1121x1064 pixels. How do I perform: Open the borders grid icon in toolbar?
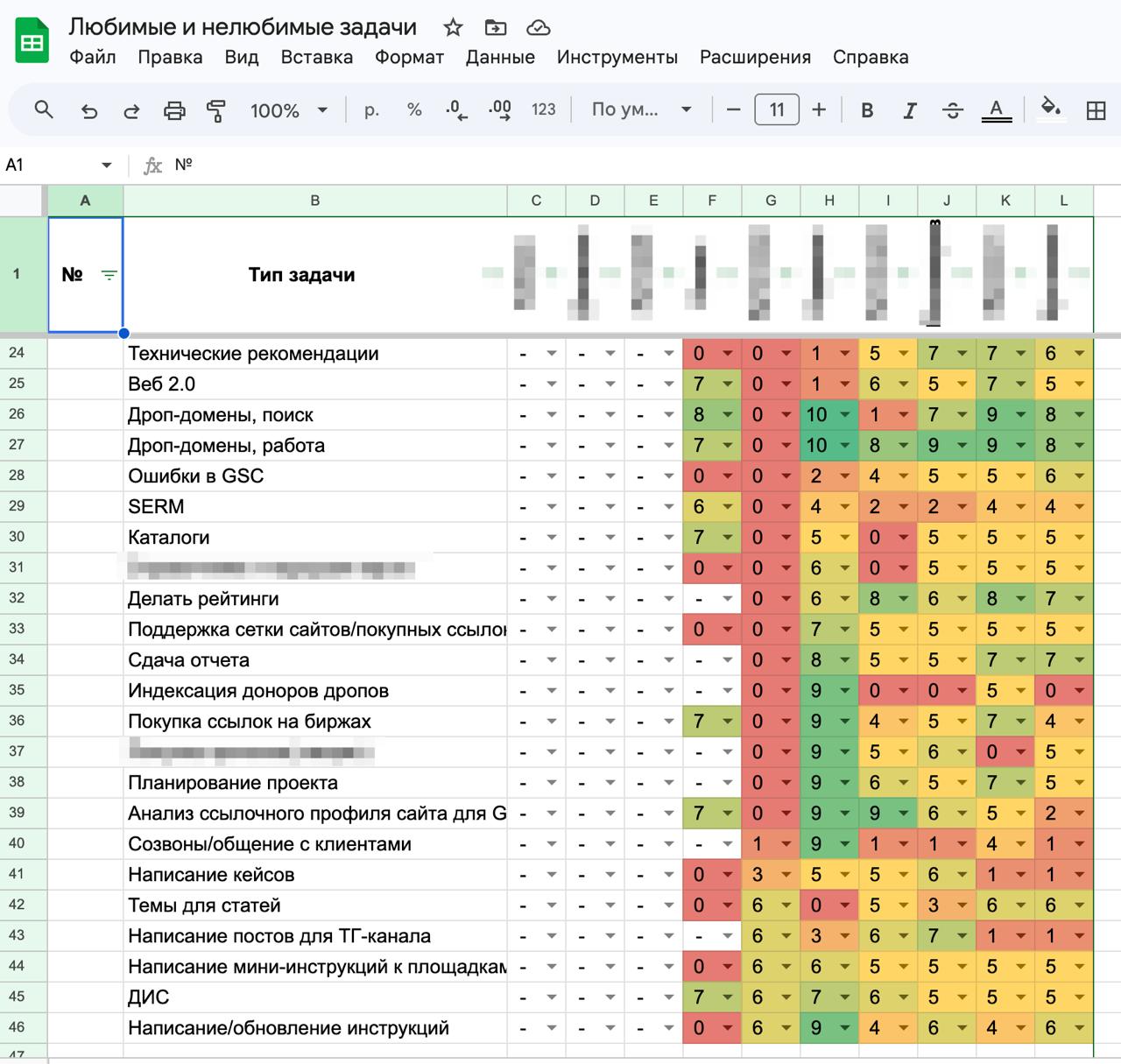[x=1096, y=110]
